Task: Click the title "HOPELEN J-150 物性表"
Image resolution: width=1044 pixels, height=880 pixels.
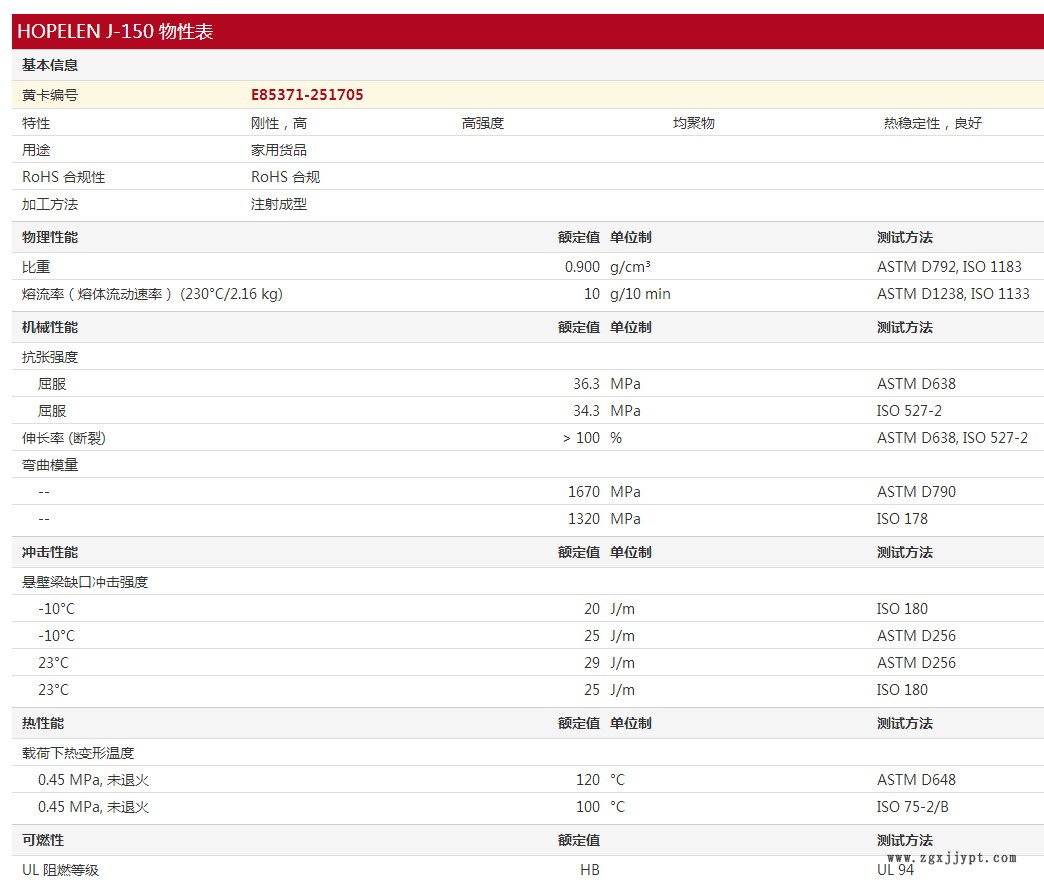Action: pos(115,31)
